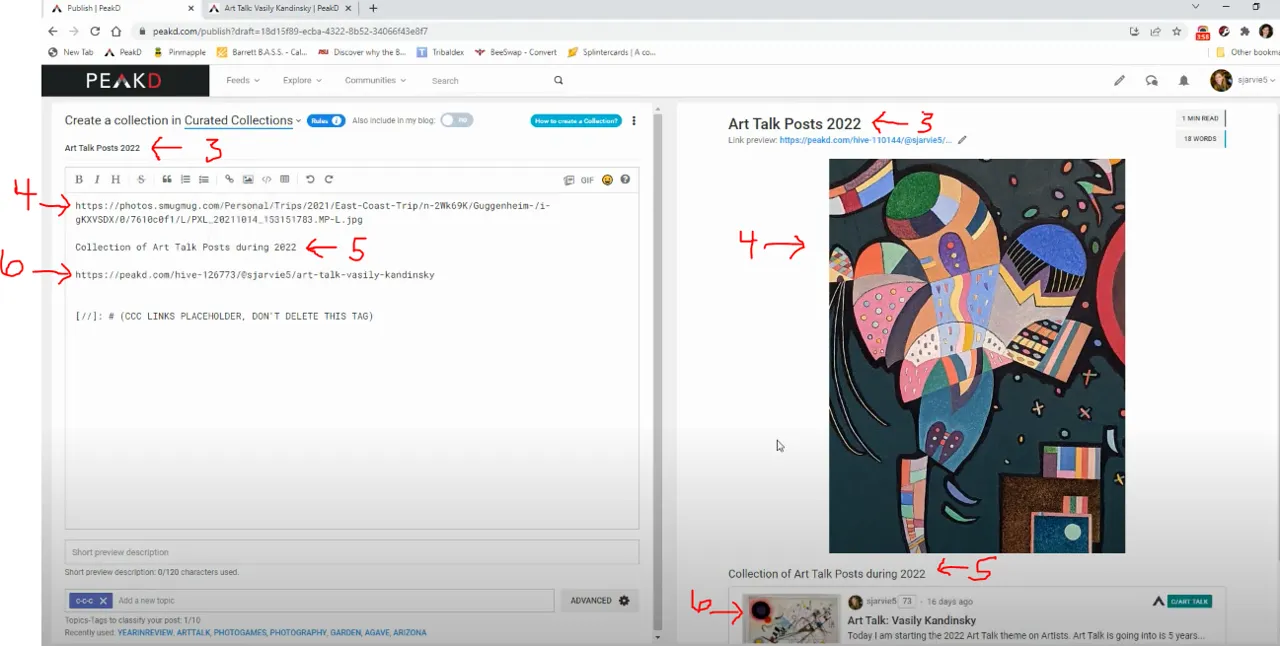
Task: Apply strikethrough formatting
Action: pyautogui.click(x=141, y=180)
